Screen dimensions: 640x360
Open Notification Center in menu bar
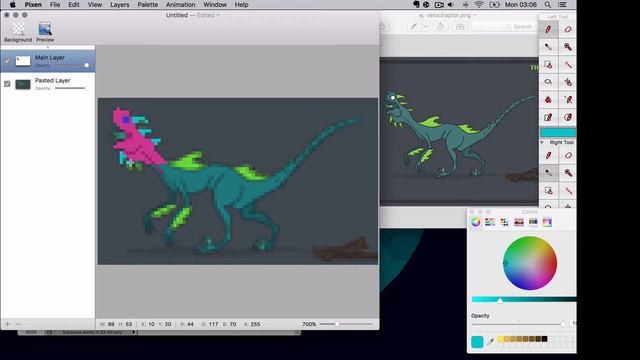(562, 4)
